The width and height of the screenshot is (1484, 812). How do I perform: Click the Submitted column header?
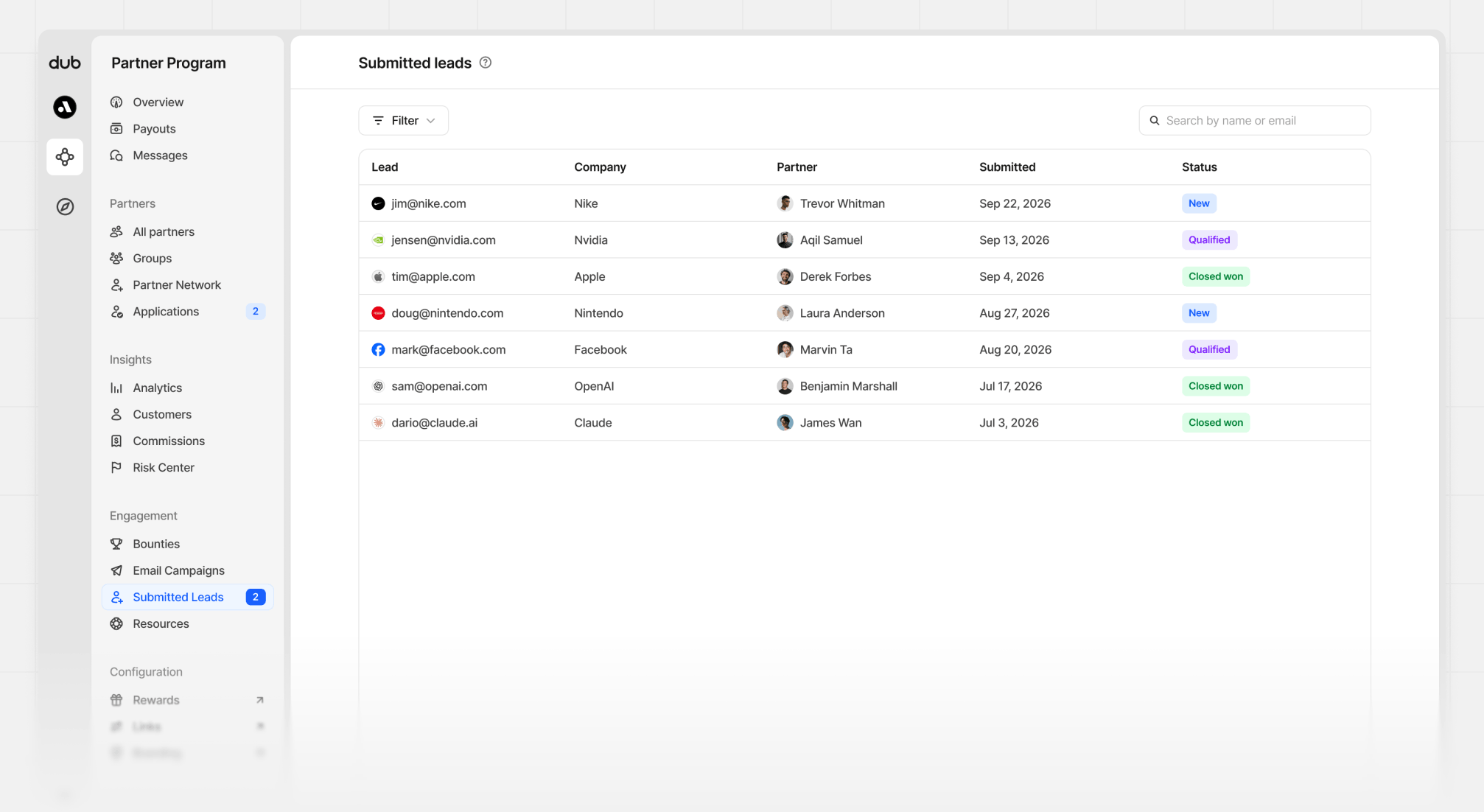point(1007,167)
